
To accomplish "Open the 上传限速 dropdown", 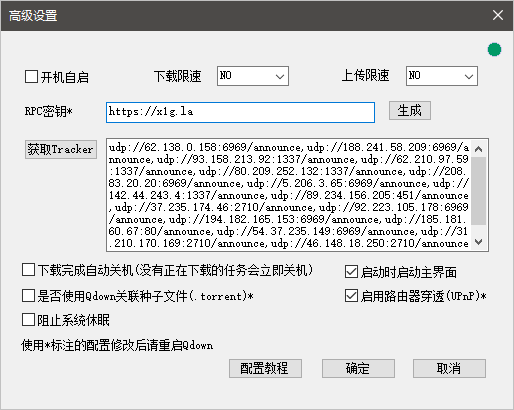I will pos(442,76).
